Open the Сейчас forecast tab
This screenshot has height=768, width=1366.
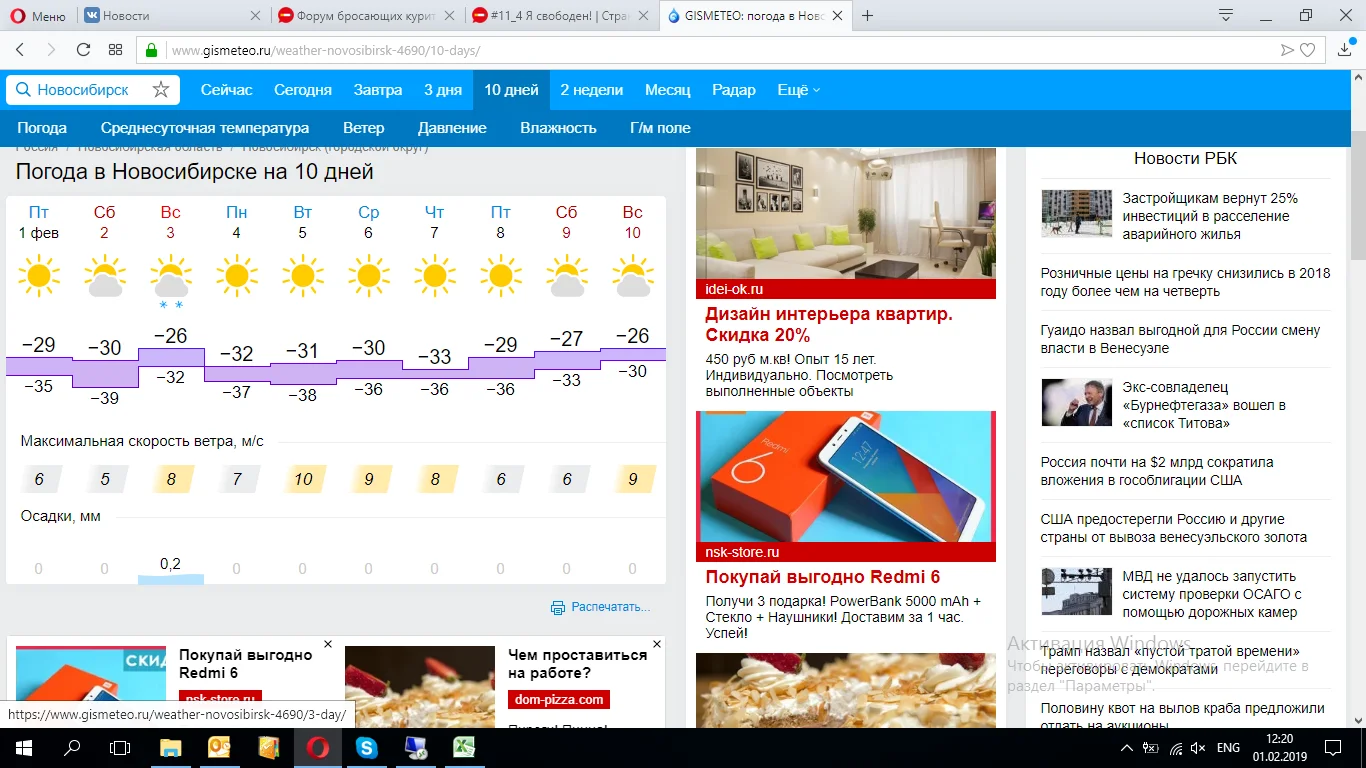pos(227,90)
